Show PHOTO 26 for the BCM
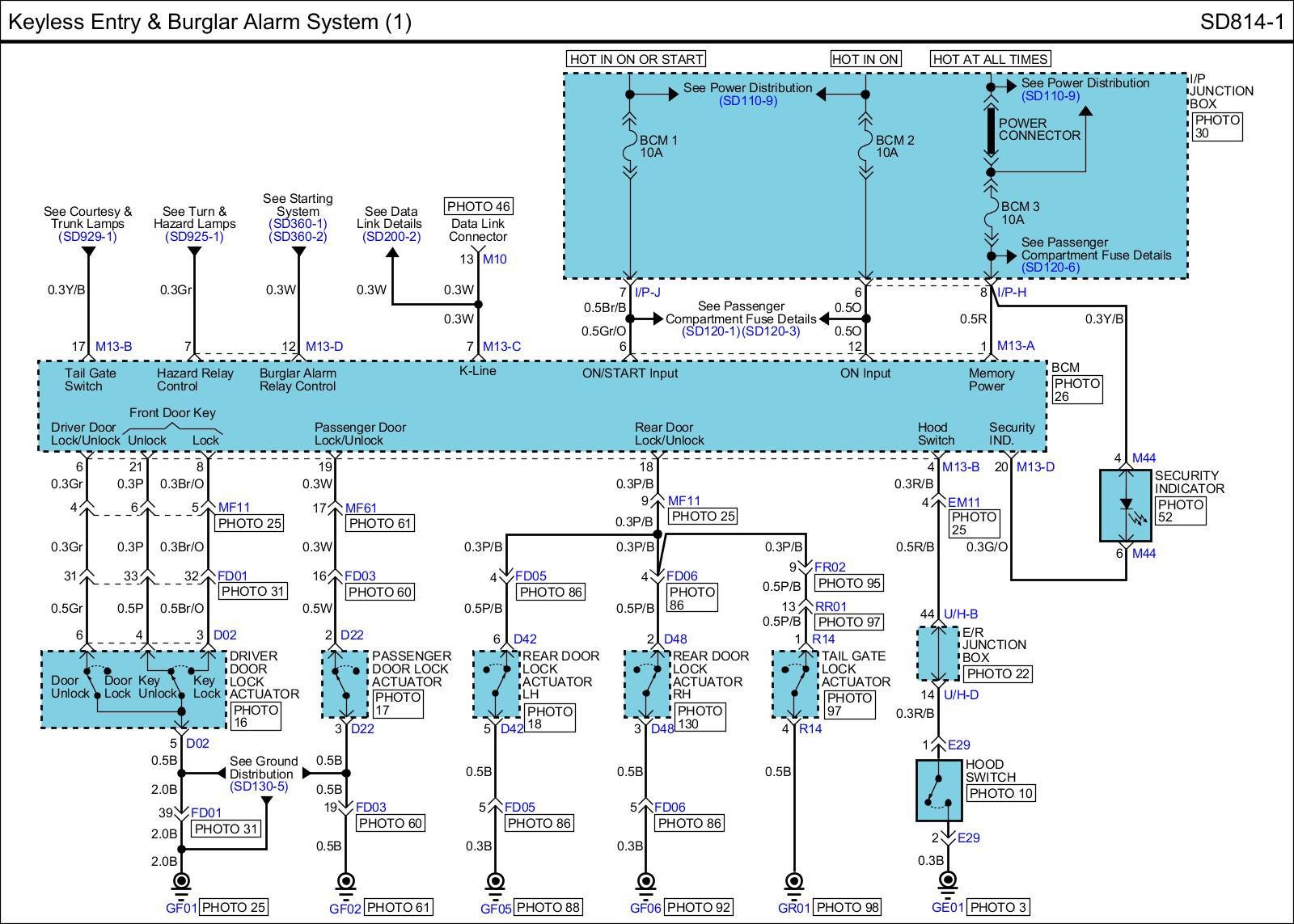This screenshot has width=1294, height=924. tap(1076, 390)
